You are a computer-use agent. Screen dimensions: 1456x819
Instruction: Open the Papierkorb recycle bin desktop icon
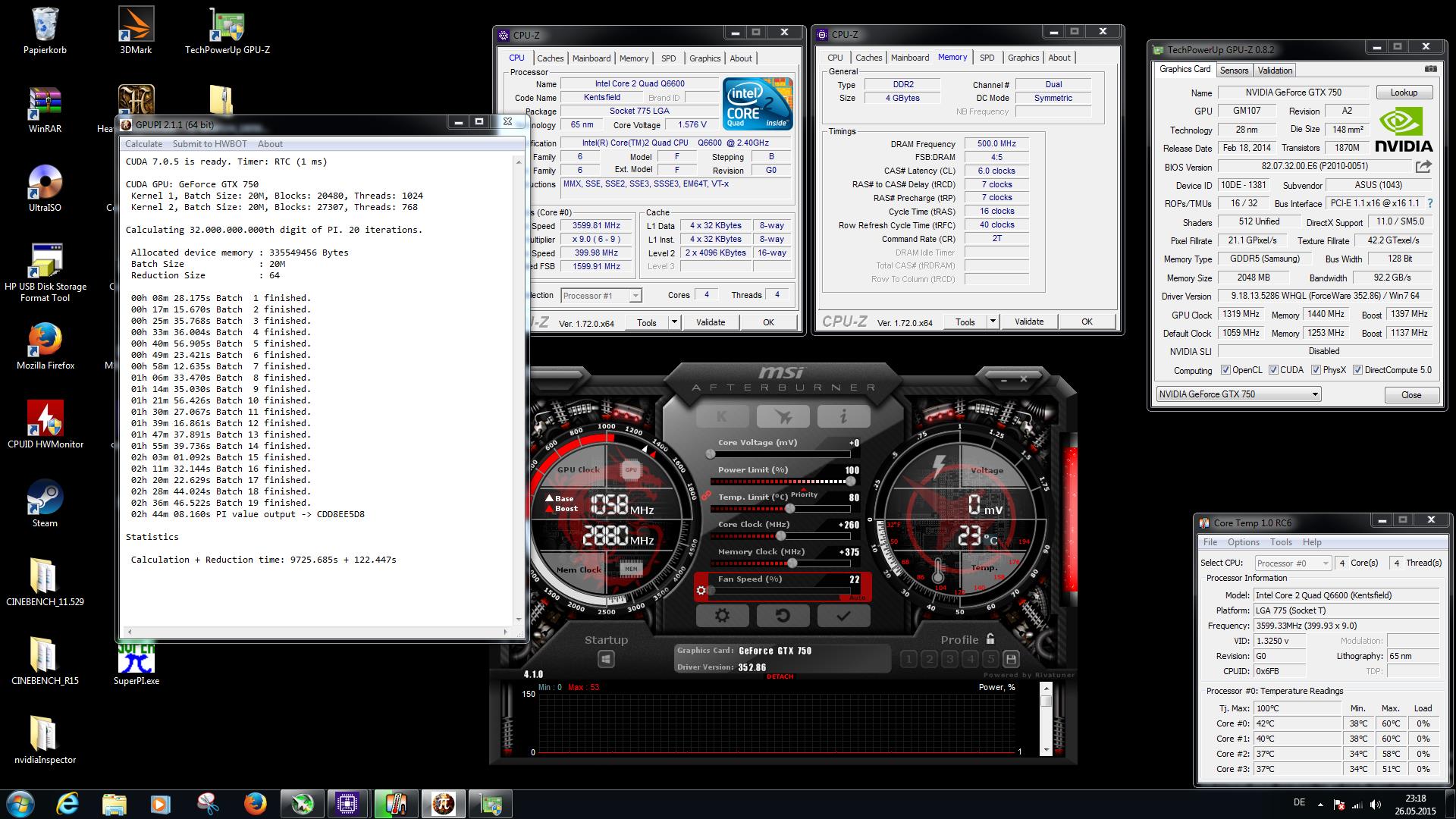click(x=45, y=30)
